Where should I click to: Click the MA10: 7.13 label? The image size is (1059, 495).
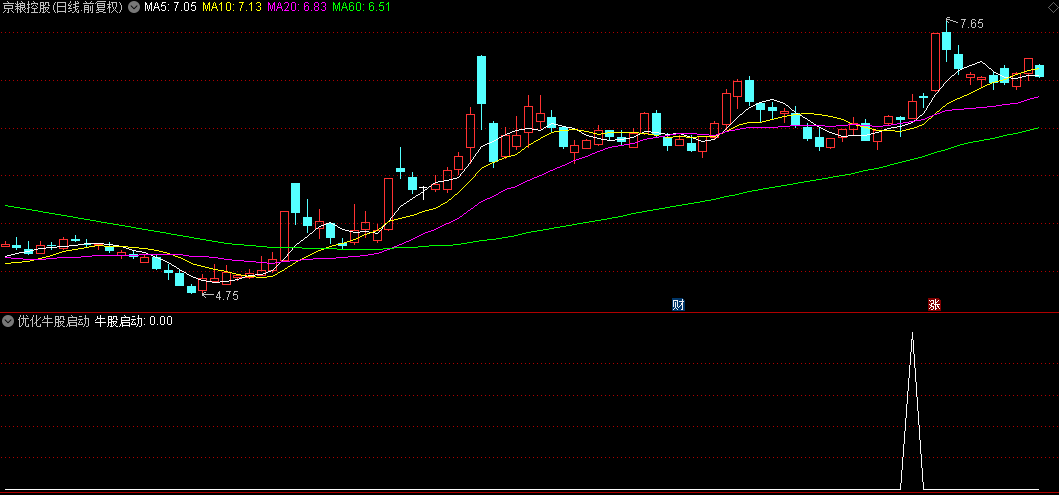232,7
